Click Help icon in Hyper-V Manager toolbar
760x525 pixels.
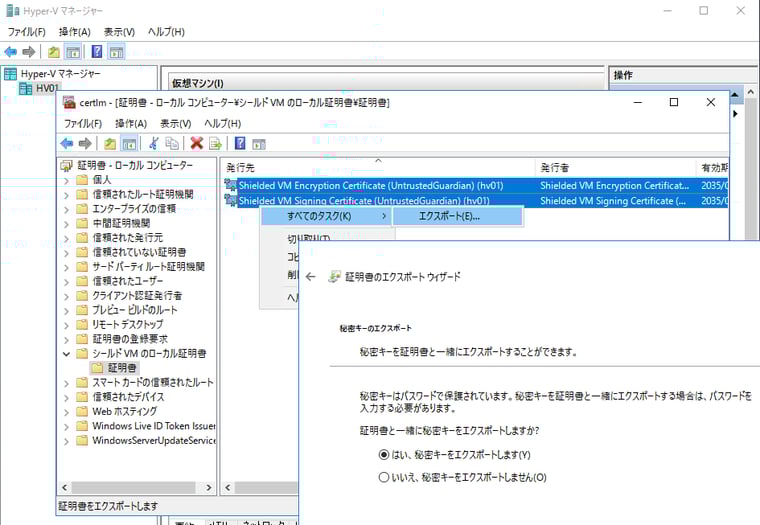tap(97, 51)
